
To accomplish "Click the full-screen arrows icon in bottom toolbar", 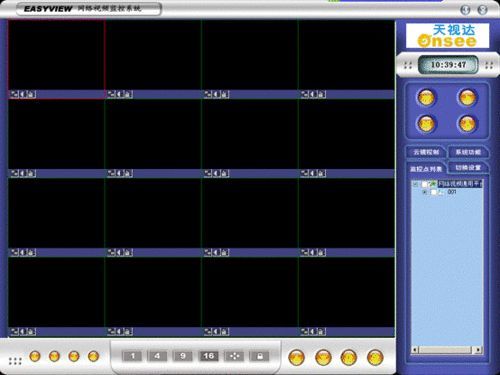I will coord(234,356).
